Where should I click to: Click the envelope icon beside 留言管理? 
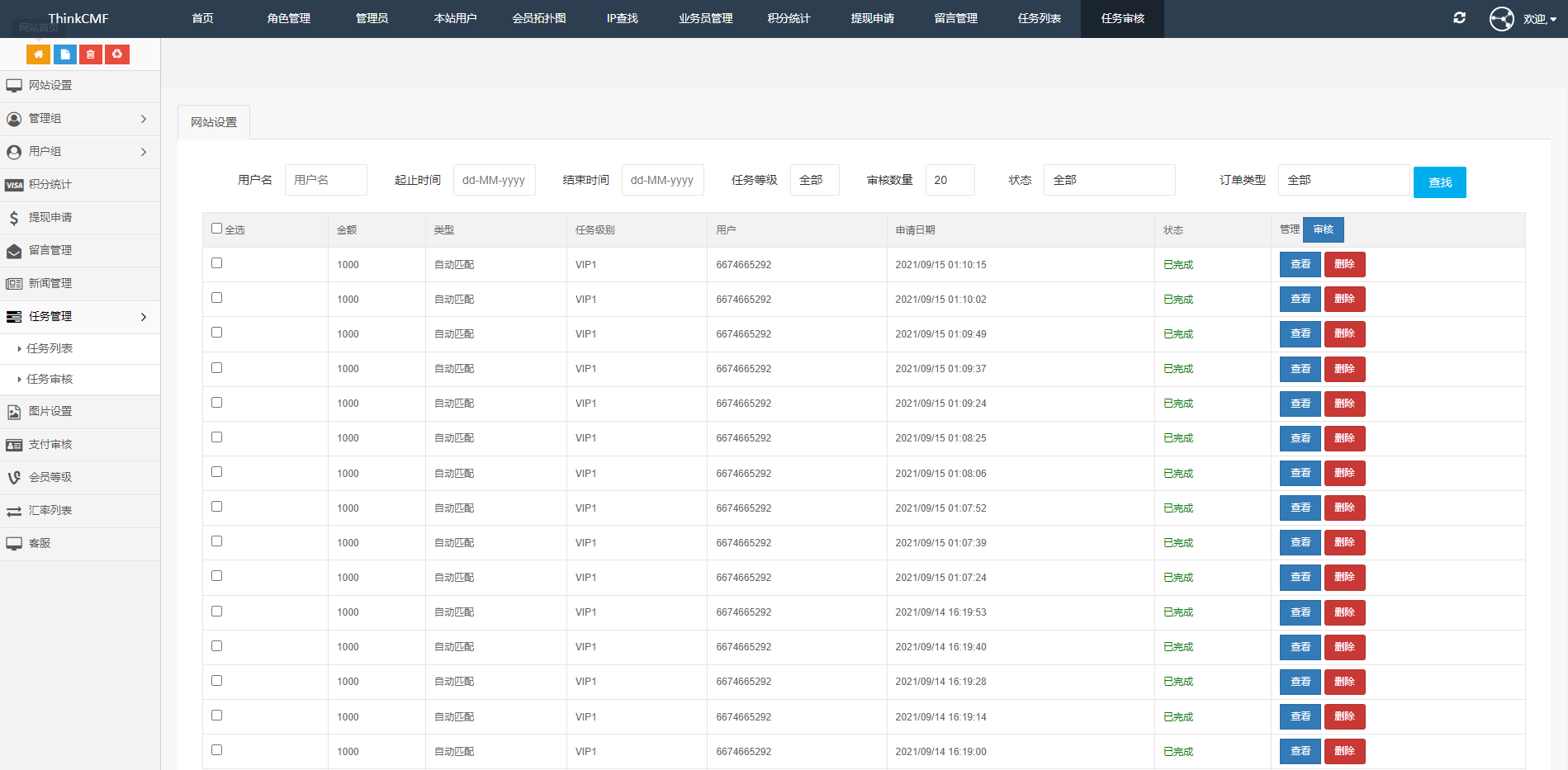(x=14, y=251)
